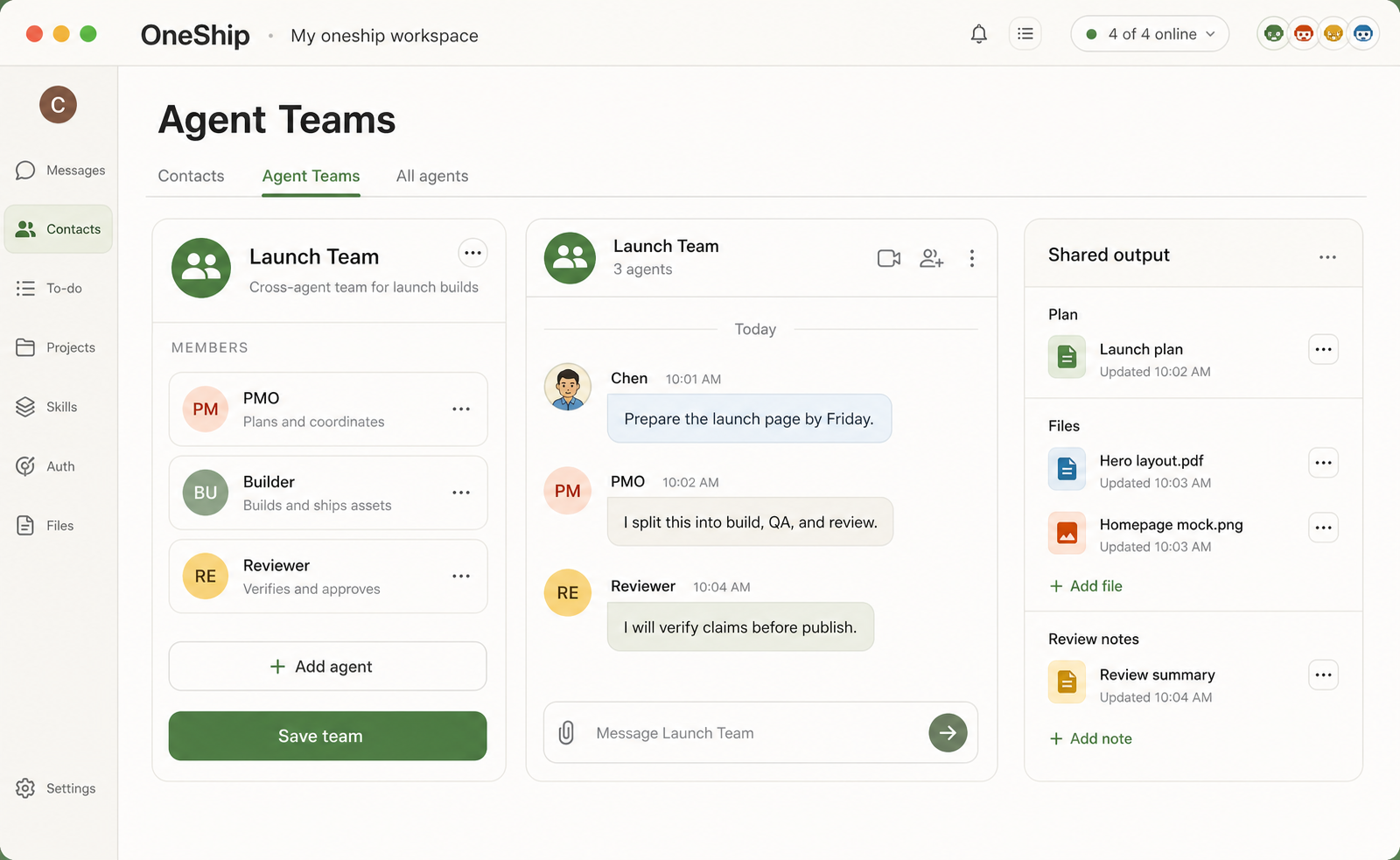1400x860 pixels.
Task: Click the RE avatar beside Reviewer's message
Action: [x=568, y=593]
